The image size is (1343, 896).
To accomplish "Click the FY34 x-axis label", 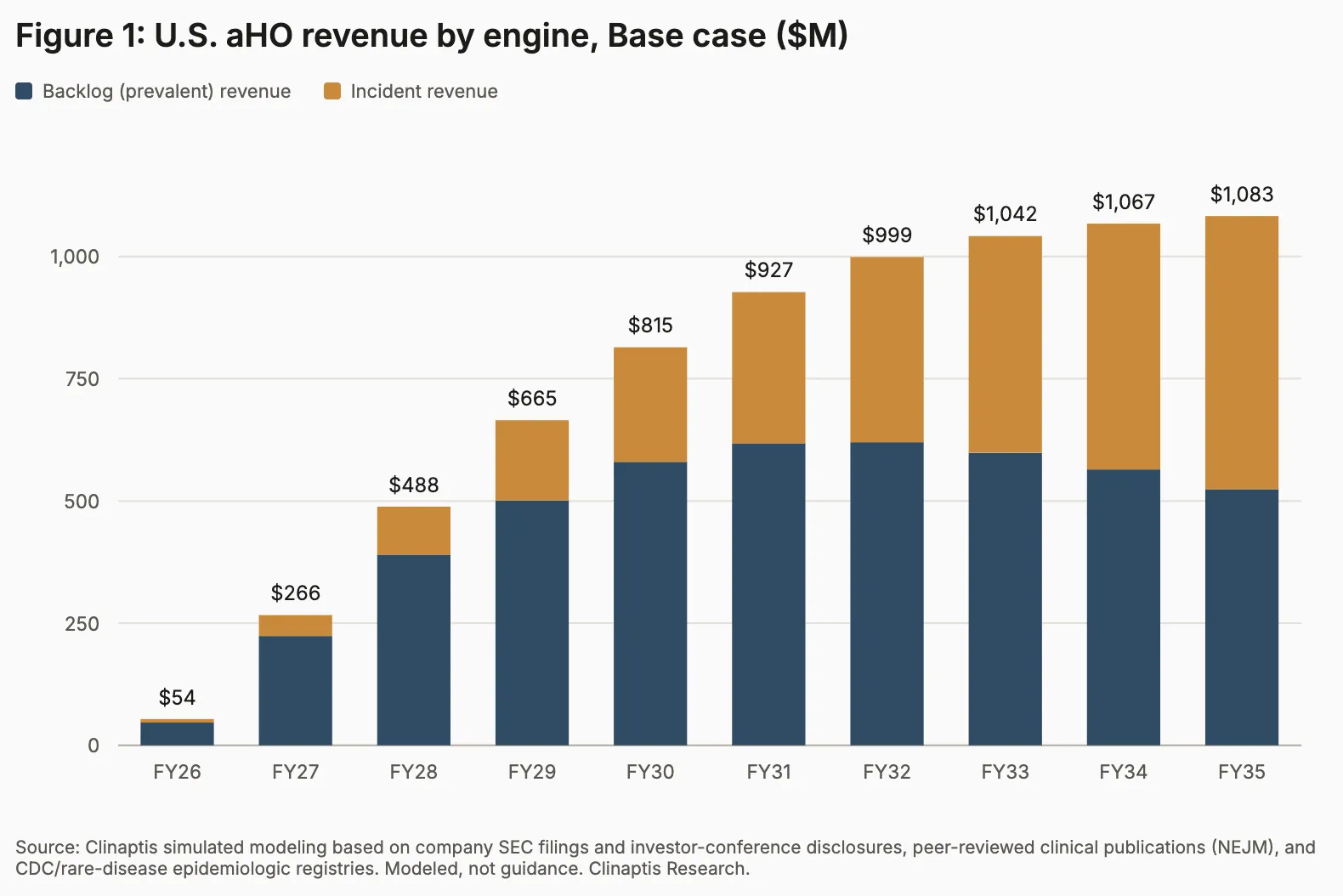I will pyautogui.click(x=1124, y=772).
